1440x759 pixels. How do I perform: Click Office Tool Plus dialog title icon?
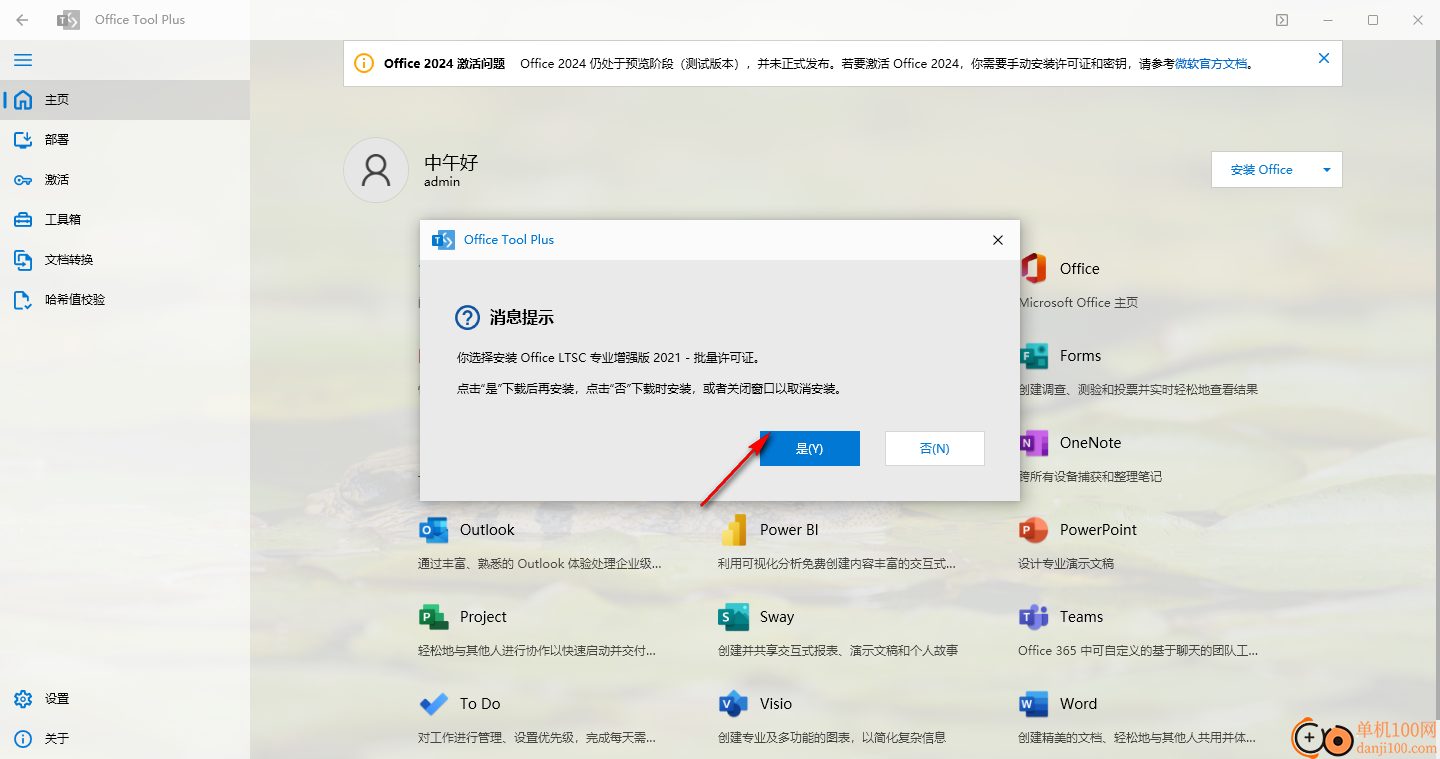point(443,240)
